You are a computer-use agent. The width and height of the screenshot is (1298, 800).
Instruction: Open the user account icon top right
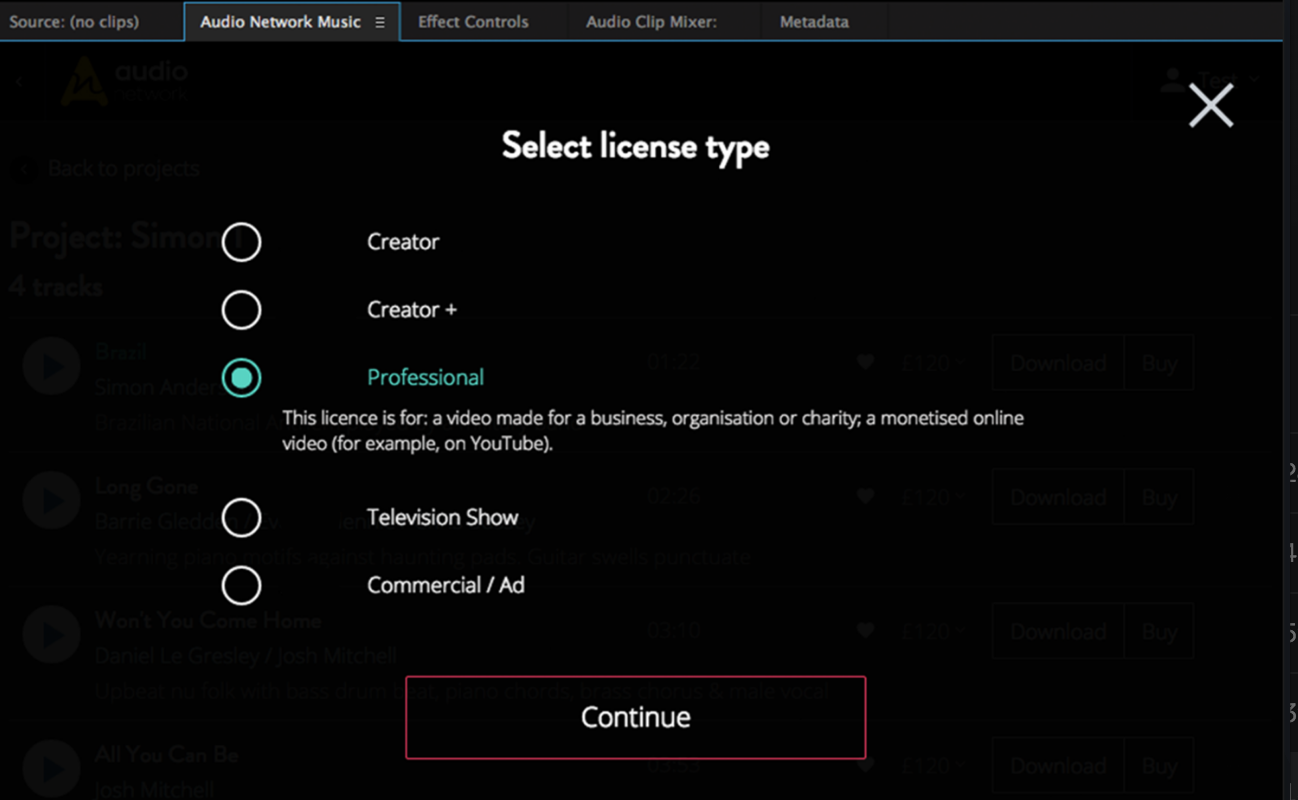click(x=1171, y=80)
